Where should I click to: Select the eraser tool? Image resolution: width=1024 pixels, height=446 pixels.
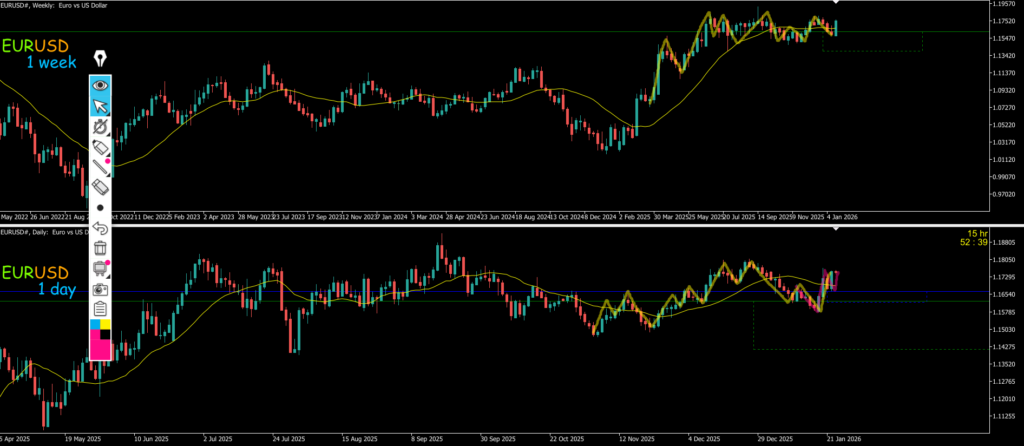click(x=101, y=187)
